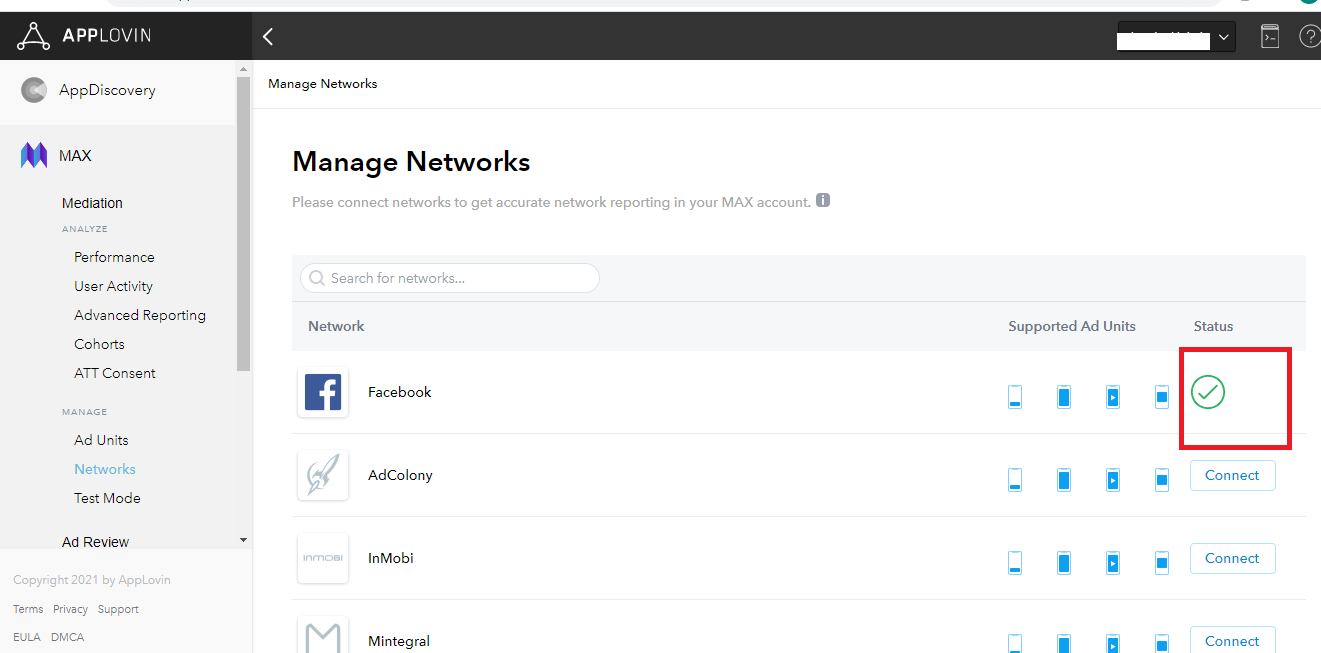Click Facebook banner ad unit icon
Viewport: 1321px width, 653px height.
pyautogui.click(x=1015, y=397)
